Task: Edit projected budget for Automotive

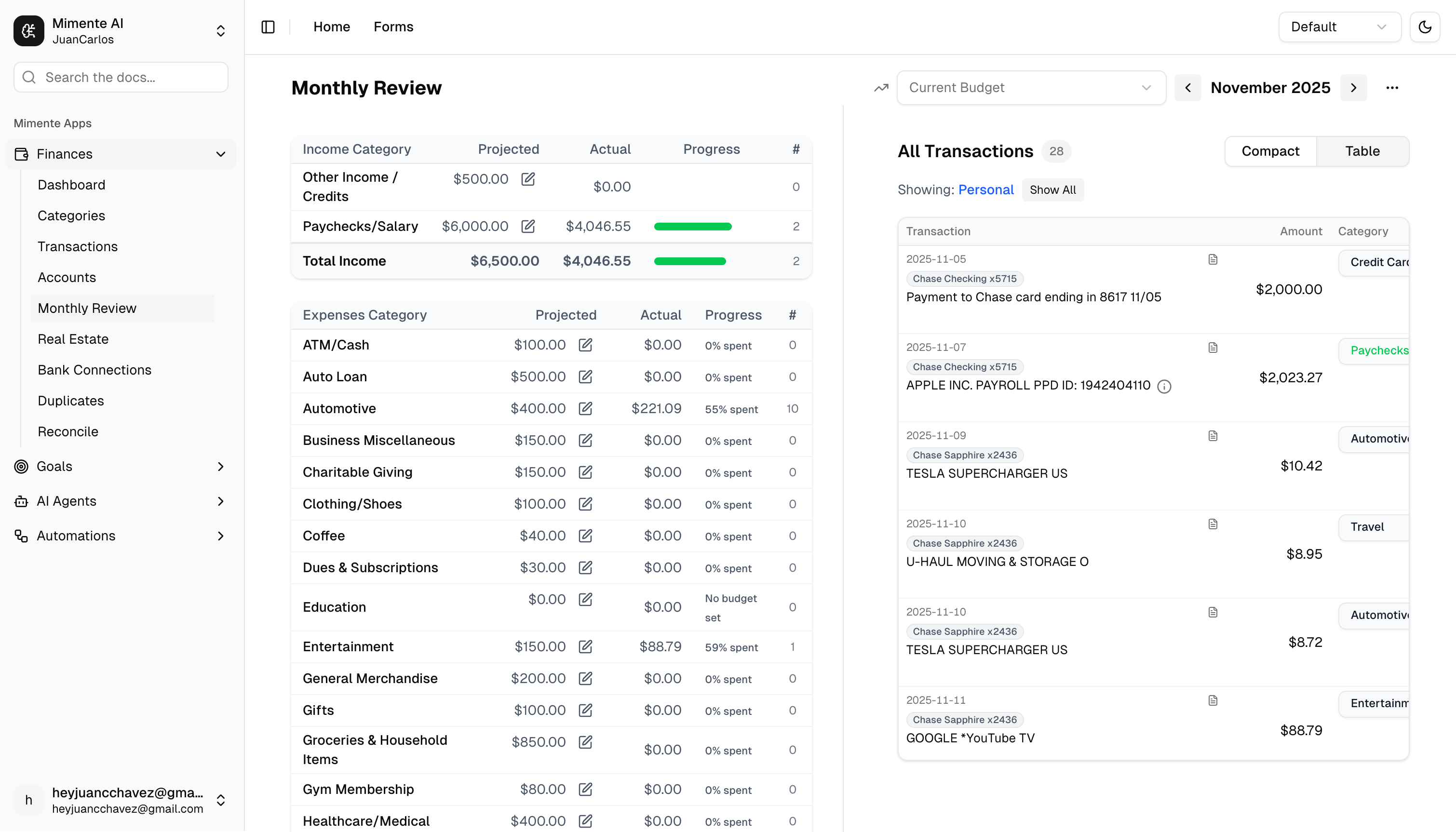Action: point(585,409)
